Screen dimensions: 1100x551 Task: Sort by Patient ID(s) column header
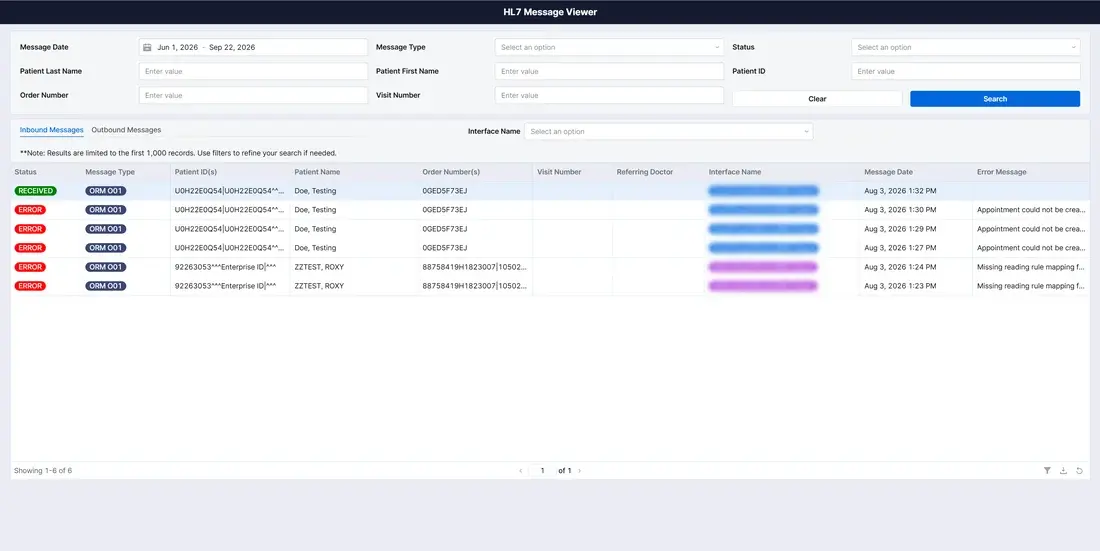(x=196, y=172)
